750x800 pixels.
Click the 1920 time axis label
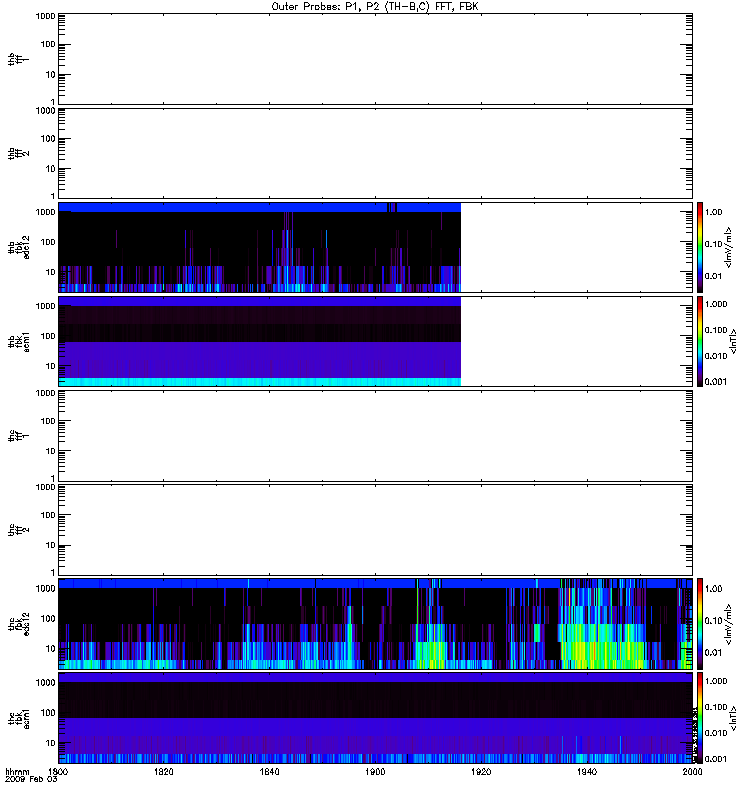tap(481, 771)
